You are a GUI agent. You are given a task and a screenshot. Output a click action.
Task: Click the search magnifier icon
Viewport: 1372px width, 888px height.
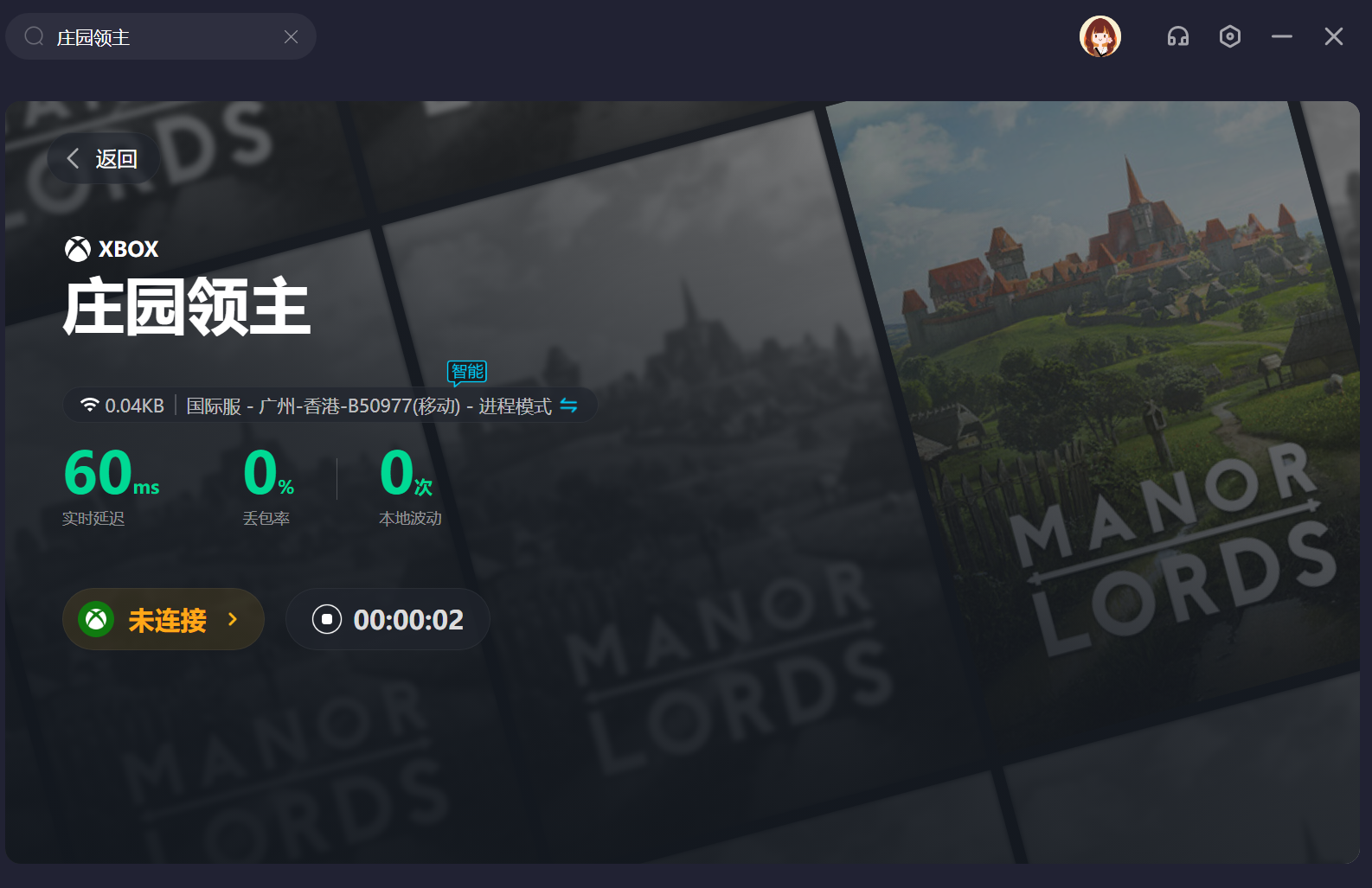tap(34, 36)
